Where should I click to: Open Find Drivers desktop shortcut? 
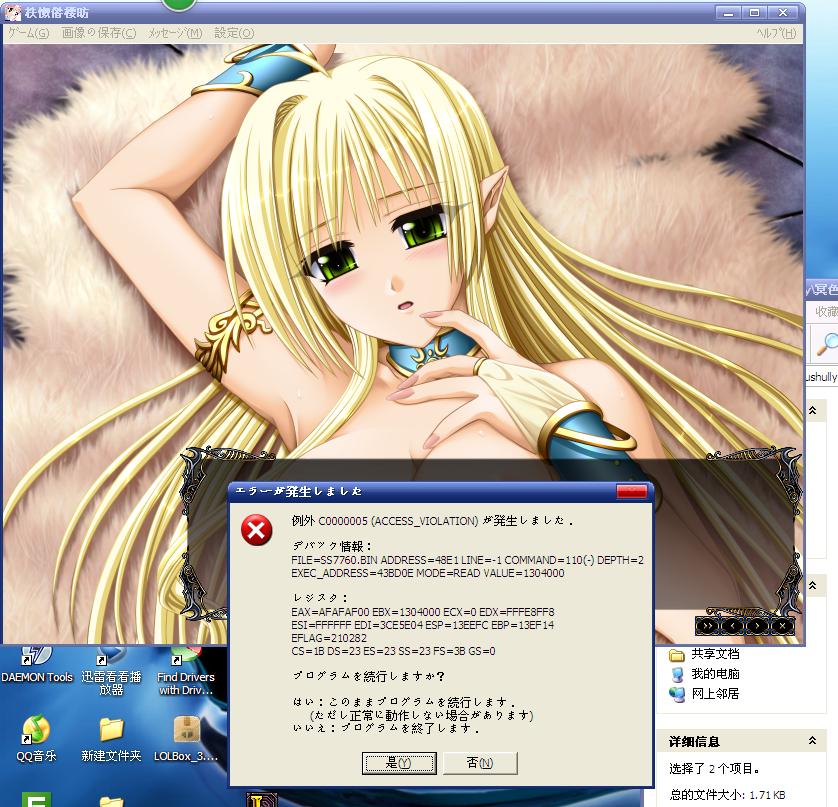tap(185, 671)
